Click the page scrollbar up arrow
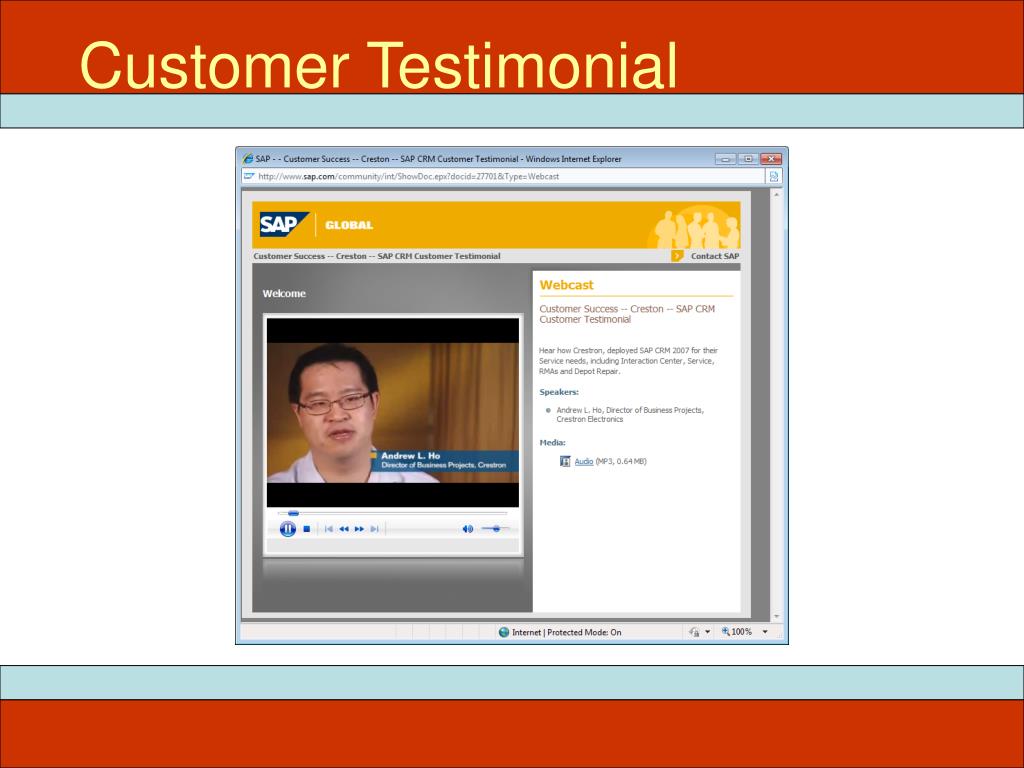This screenshot has width=1024, height=768. click(x=776, y=195)
